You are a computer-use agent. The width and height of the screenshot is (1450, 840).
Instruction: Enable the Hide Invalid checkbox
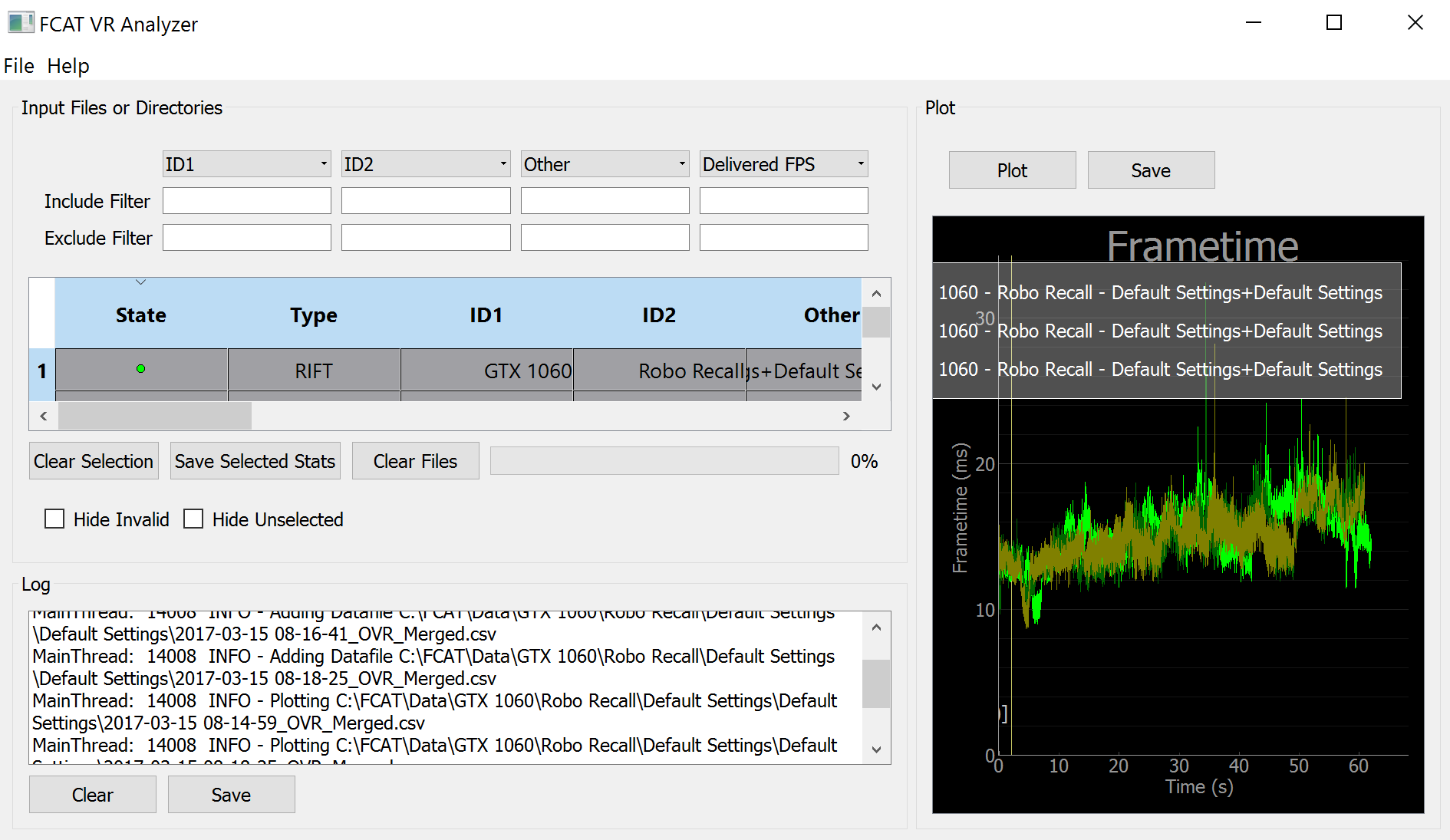point(54,519)
